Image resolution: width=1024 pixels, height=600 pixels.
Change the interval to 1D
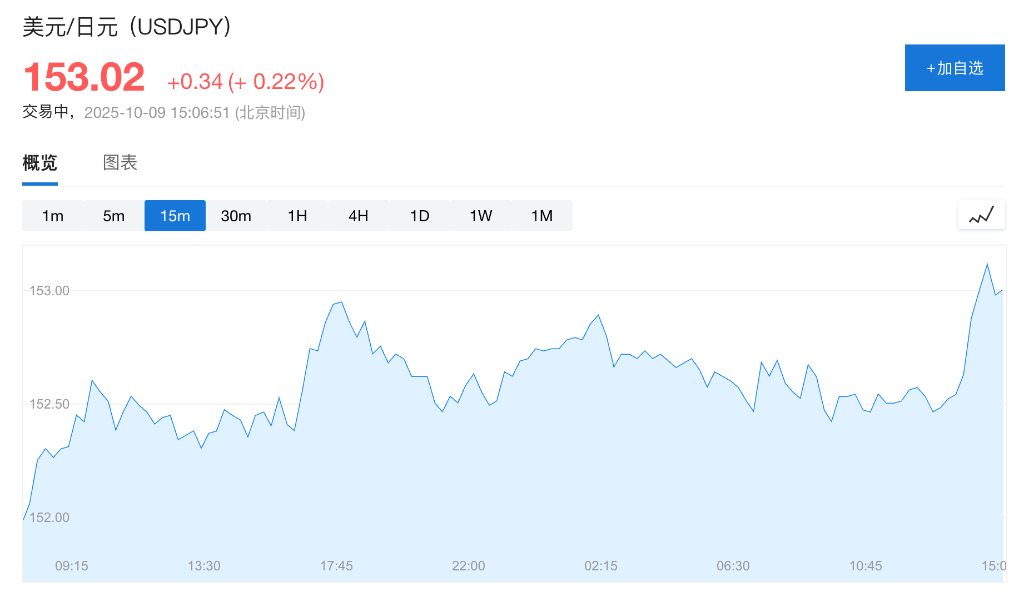(419, 216)
